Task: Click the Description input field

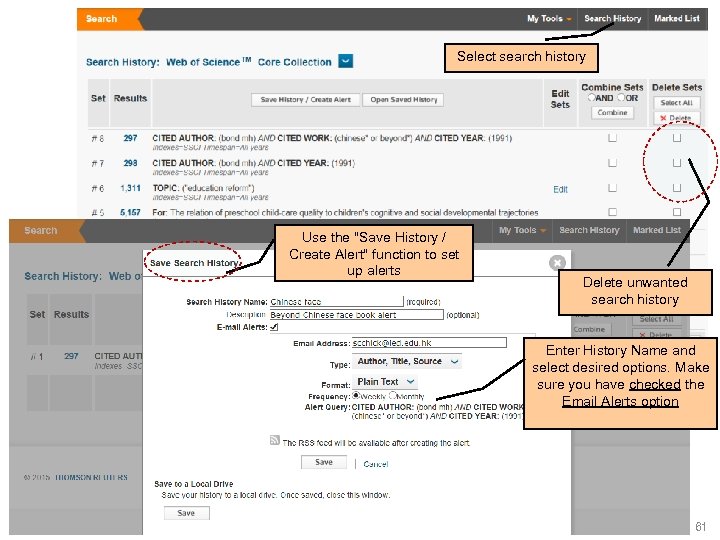Action: 356,315
